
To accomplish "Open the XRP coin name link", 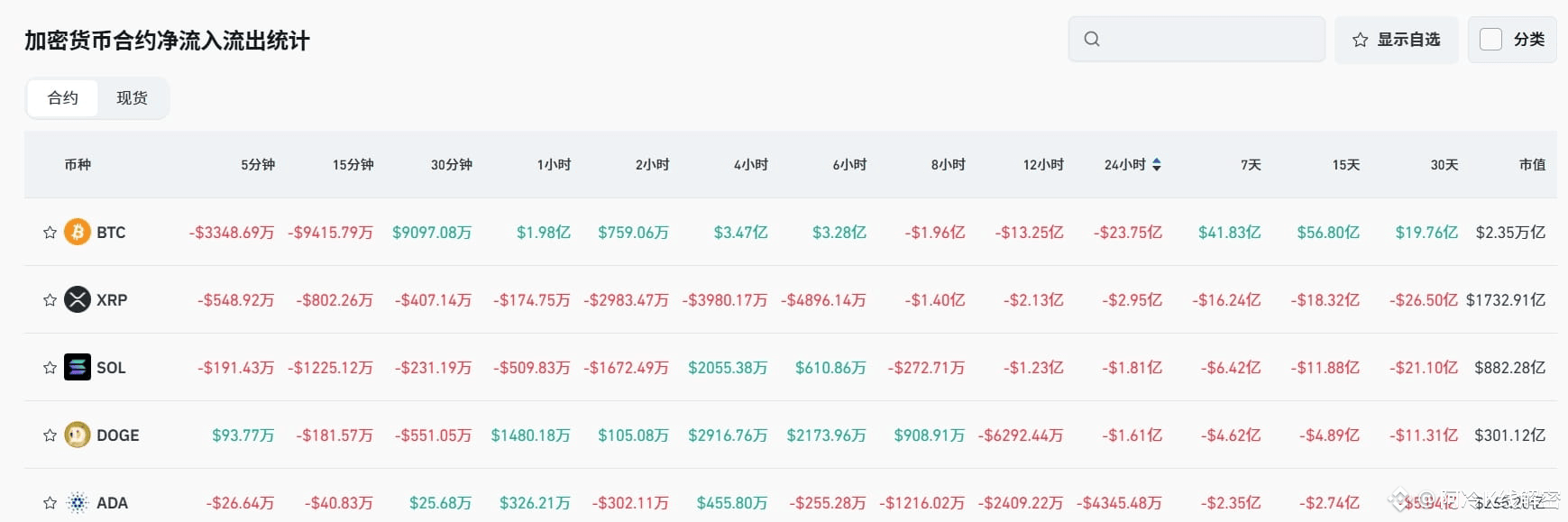I will click(x=112, y=300).
